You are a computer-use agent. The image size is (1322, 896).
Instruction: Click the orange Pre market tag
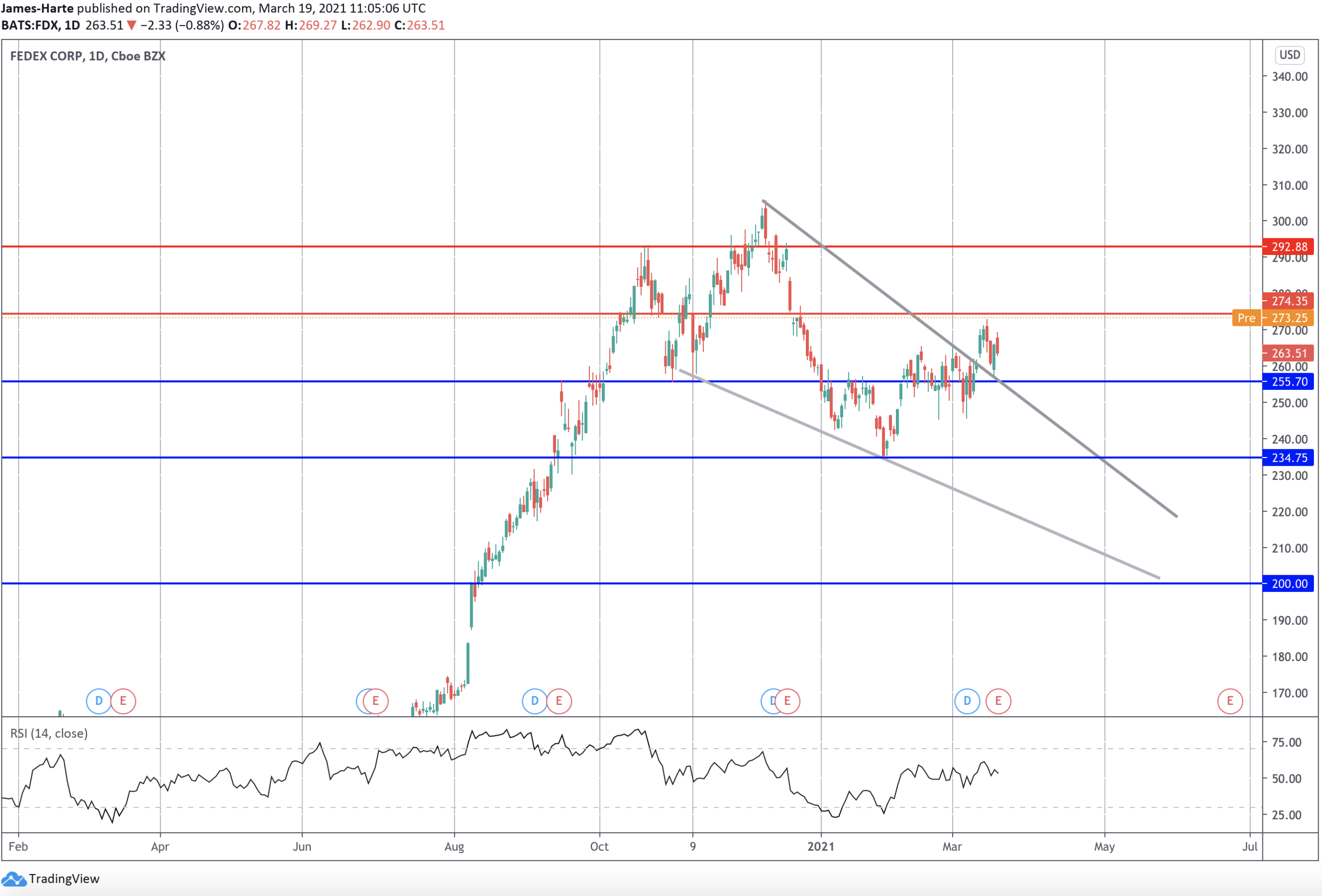1246,318
